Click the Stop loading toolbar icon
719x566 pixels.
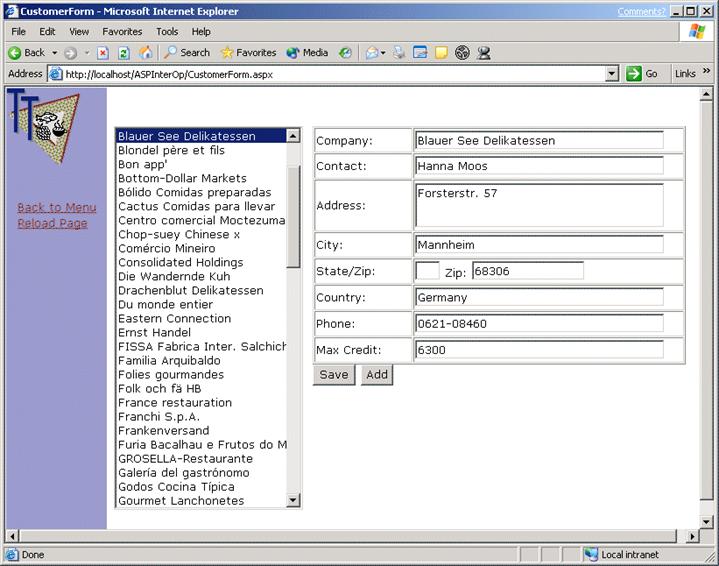(103, 53)
